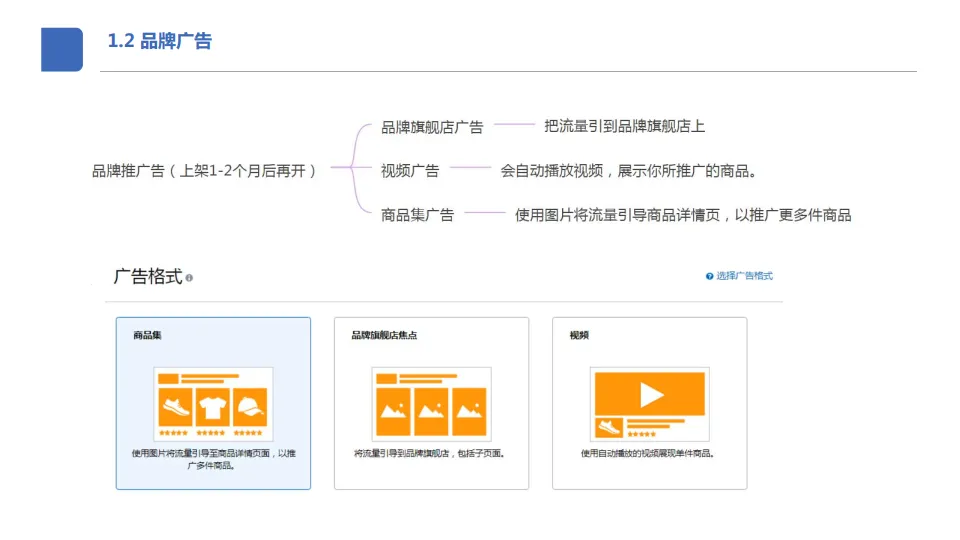Click the play button in 视频 illustration

pyautogui.click(x=651, y=394)
